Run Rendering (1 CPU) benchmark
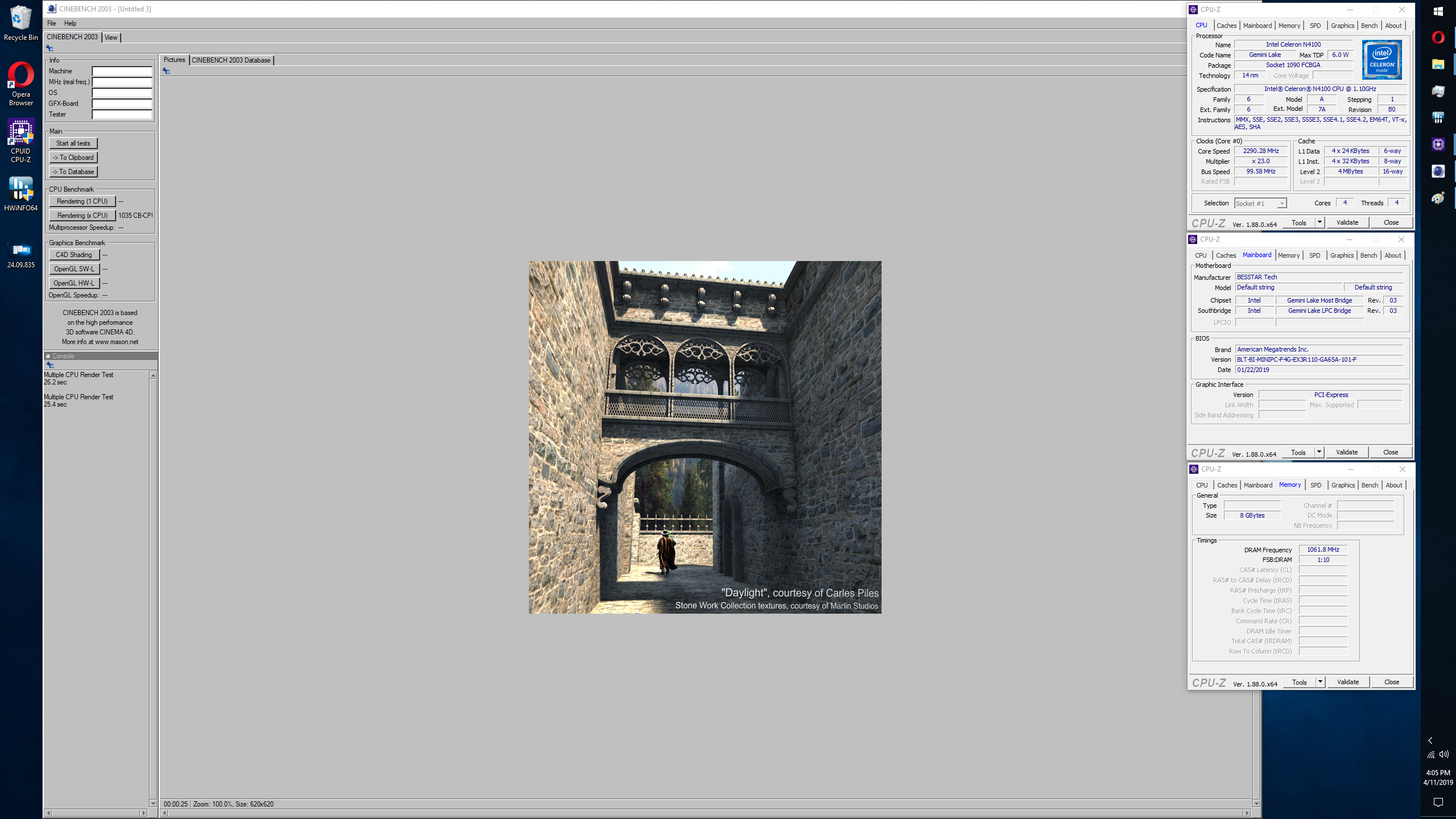The image size is (1456, 819). click(x=82, y=201)
